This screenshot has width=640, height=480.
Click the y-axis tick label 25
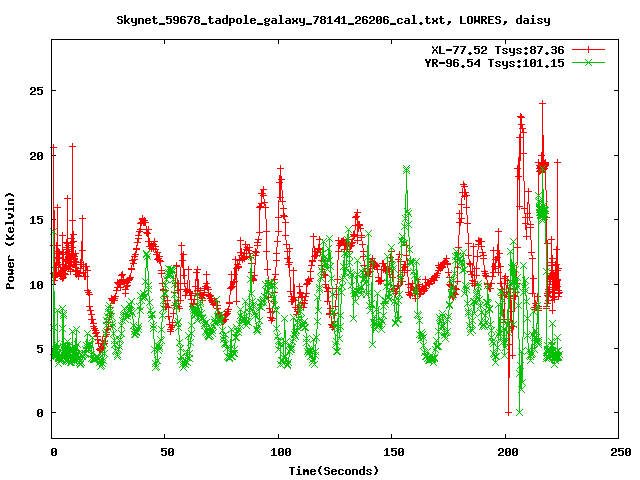point(36,91)
